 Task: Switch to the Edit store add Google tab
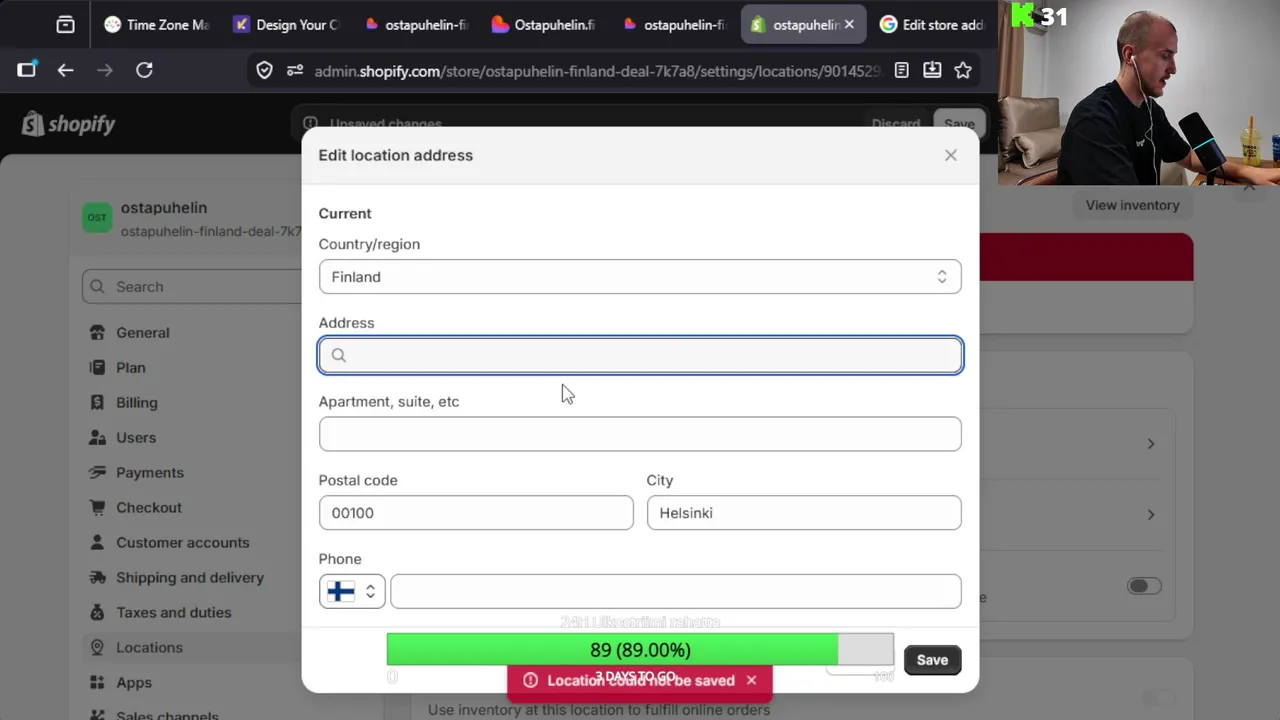931,25
